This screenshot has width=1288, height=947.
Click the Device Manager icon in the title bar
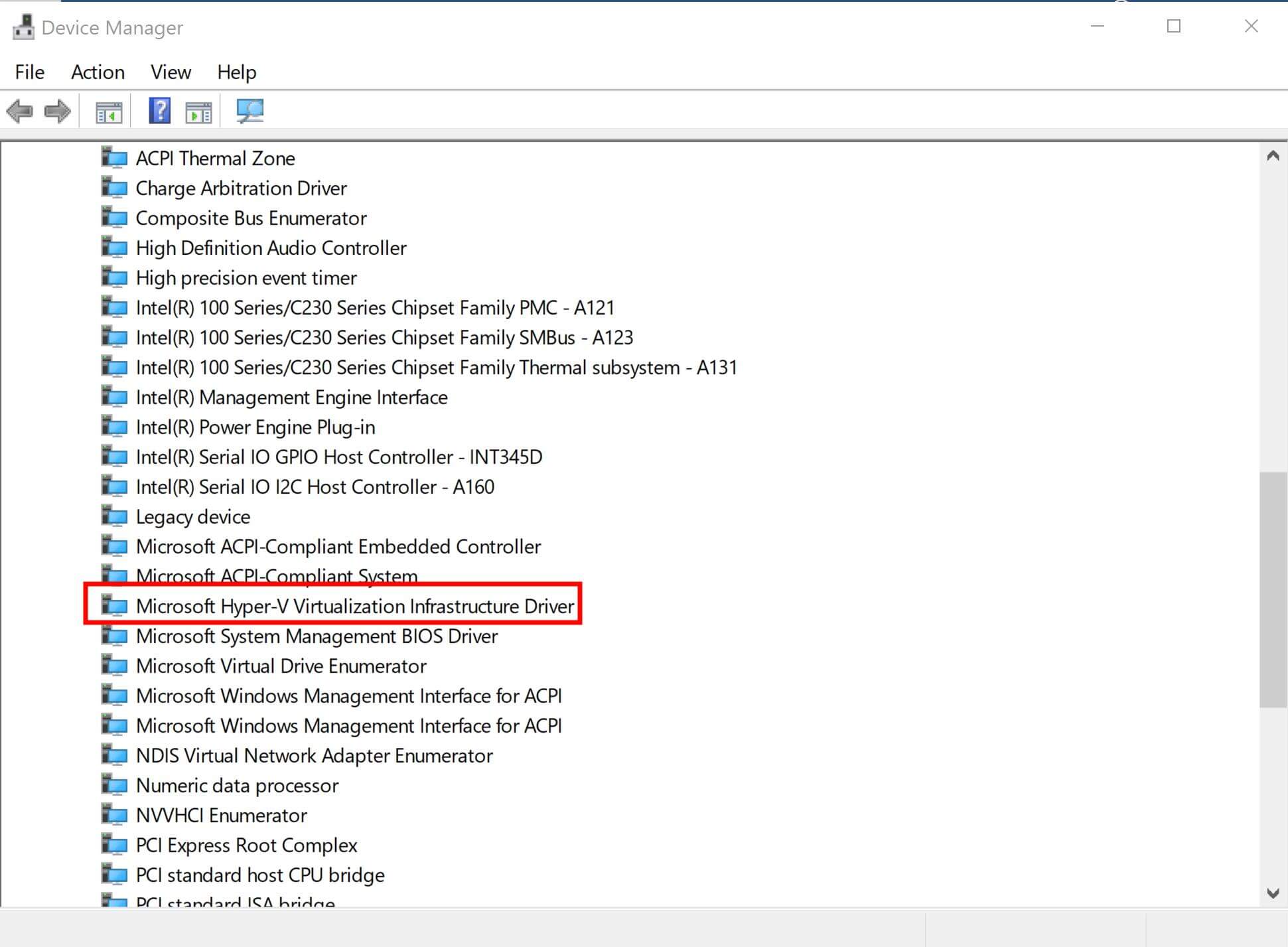pos(22,27)
